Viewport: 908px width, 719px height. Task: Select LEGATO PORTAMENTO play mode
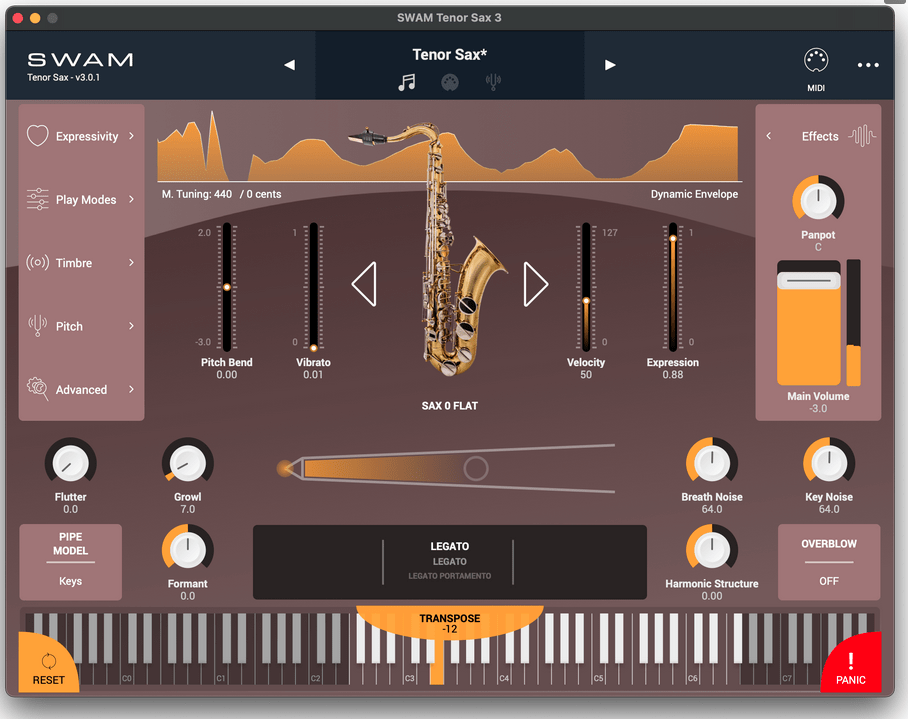[449, 576]
